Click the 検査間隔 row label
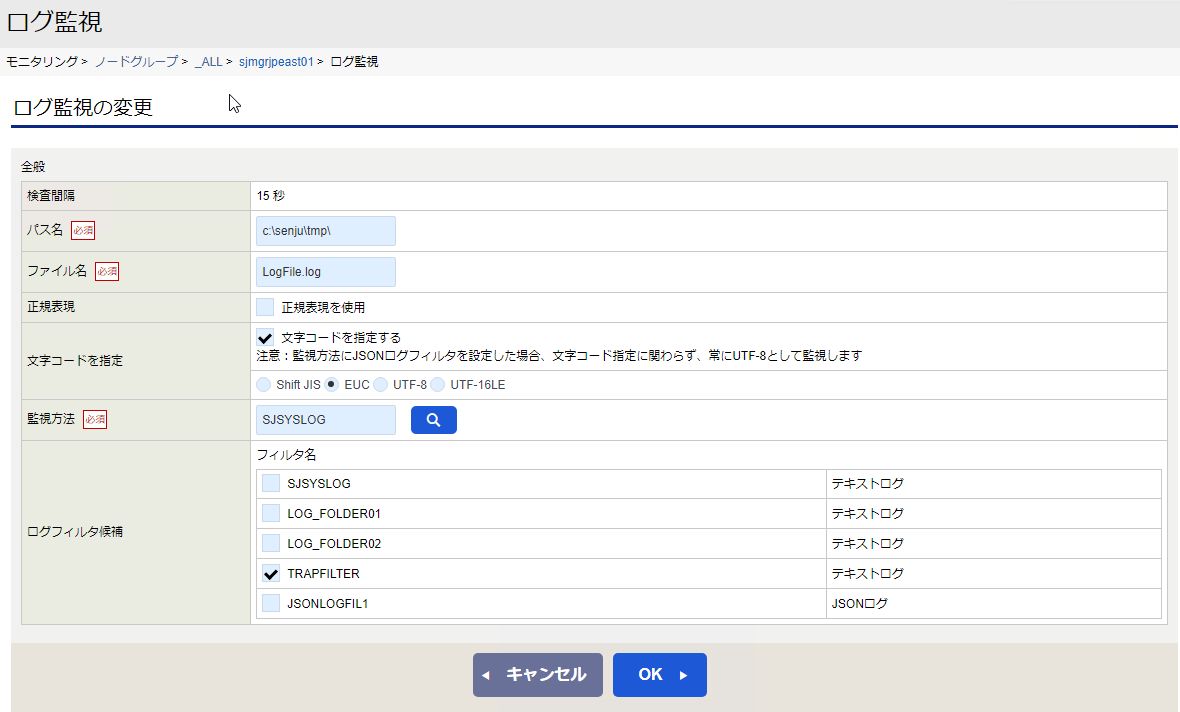 click(x=51, y=196)
